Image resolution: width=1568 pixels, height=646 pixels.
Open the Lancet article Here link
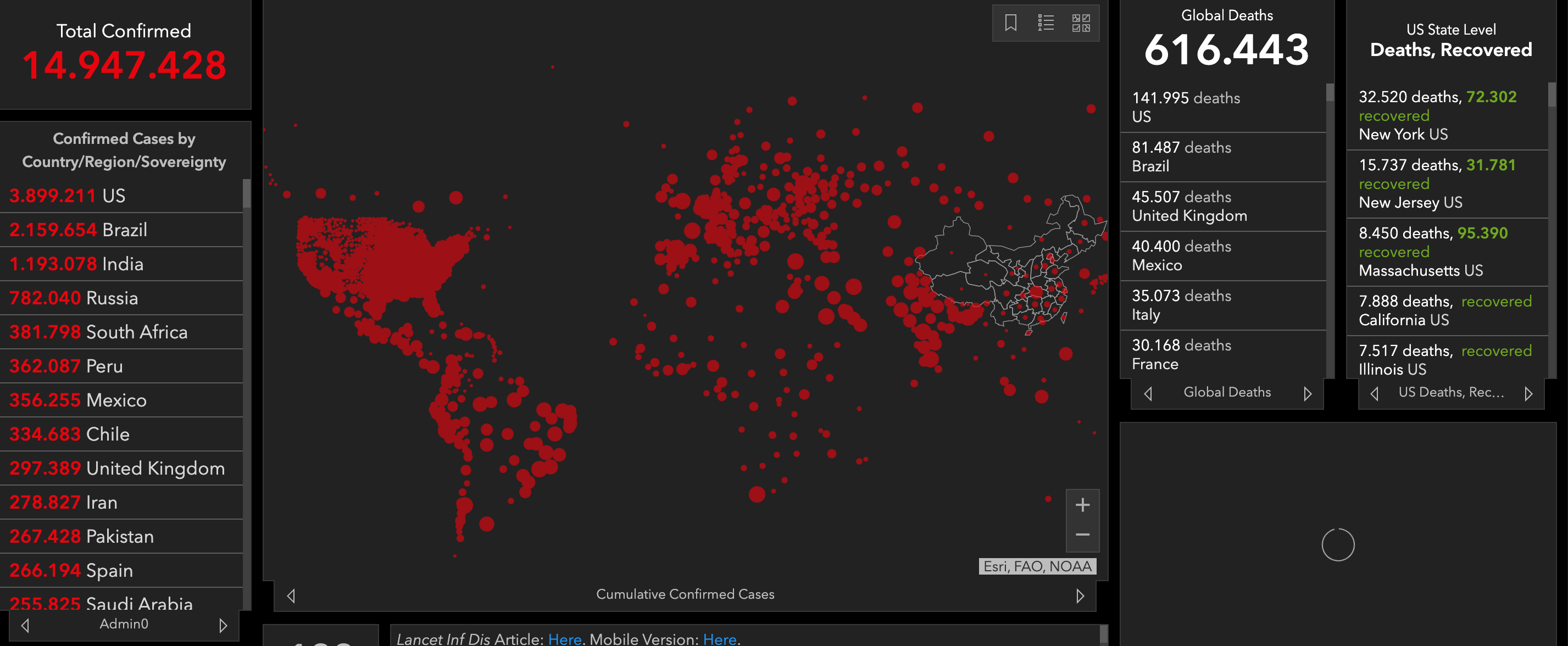pyautogui.click(x=564, y=639)
